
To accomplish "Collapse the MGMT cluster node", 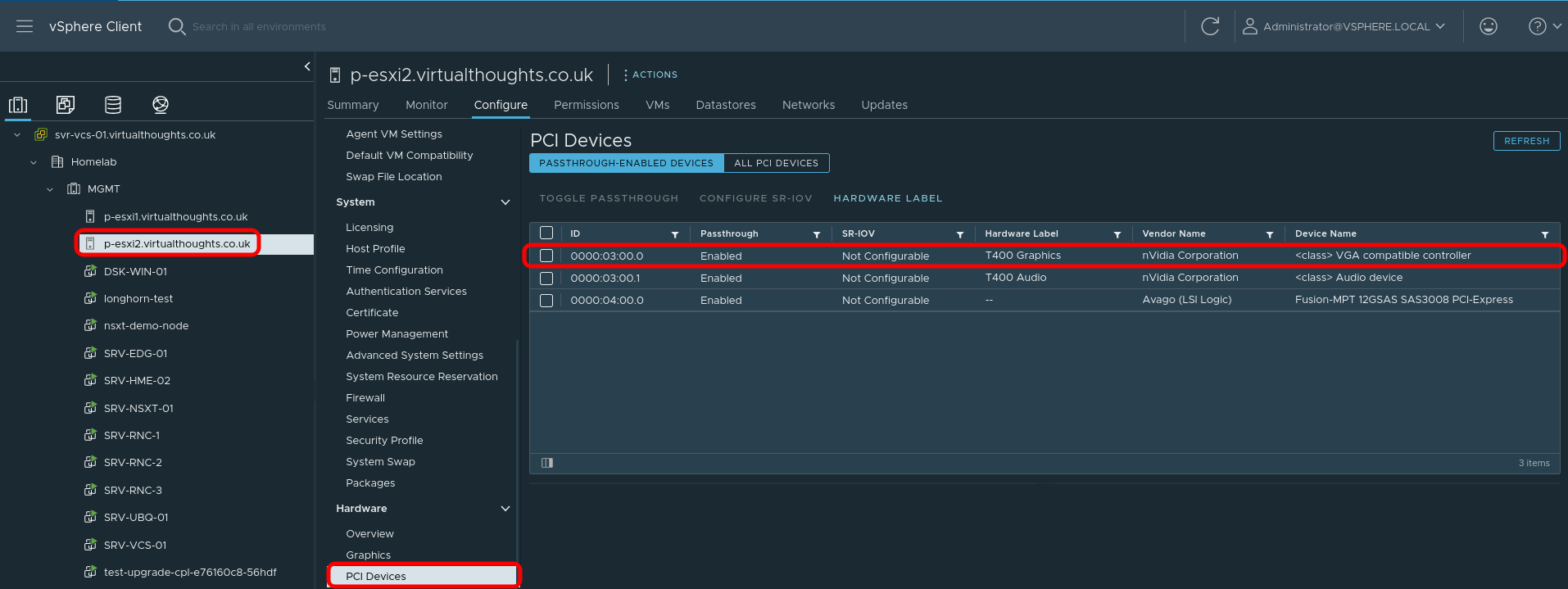I will (x=50, y=189).
